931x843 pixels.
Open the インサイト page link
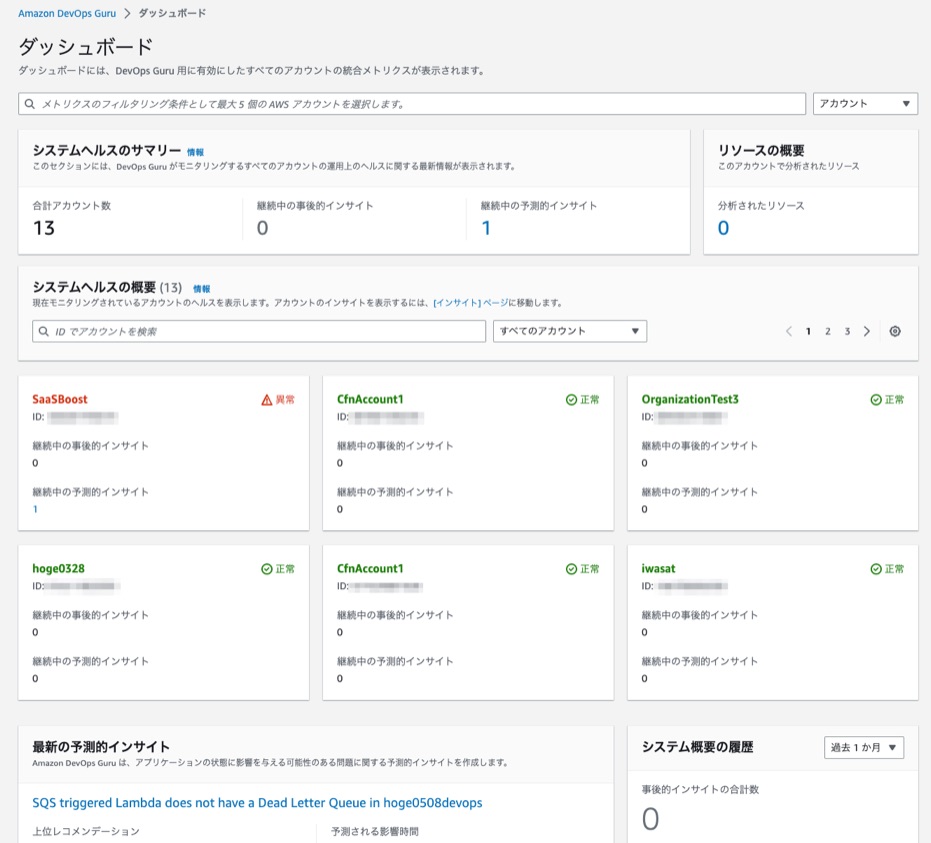(457, 303)
